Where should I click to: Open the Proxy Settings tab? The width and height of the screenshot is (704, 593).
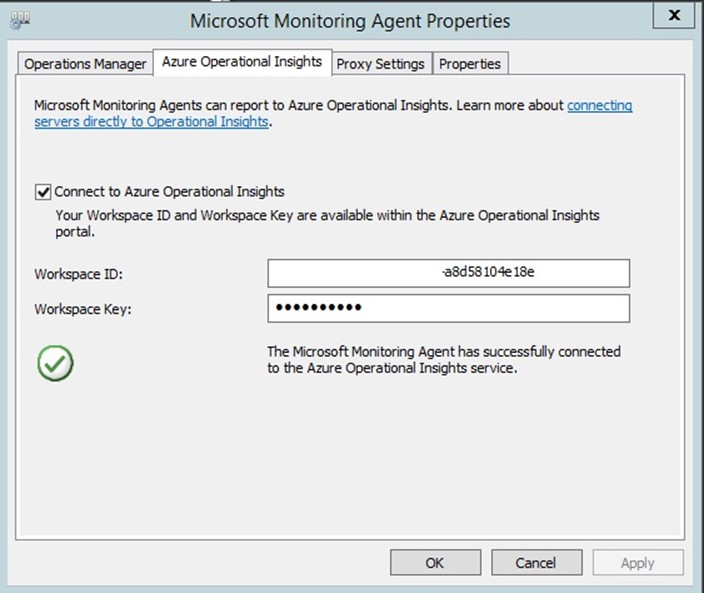(x=381, y=64)
